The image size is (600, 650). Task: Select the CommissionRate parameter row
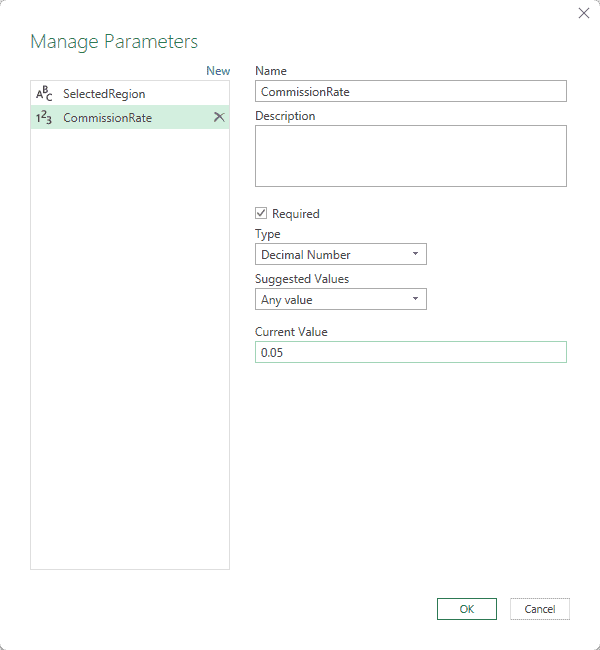tap(130, 117)
